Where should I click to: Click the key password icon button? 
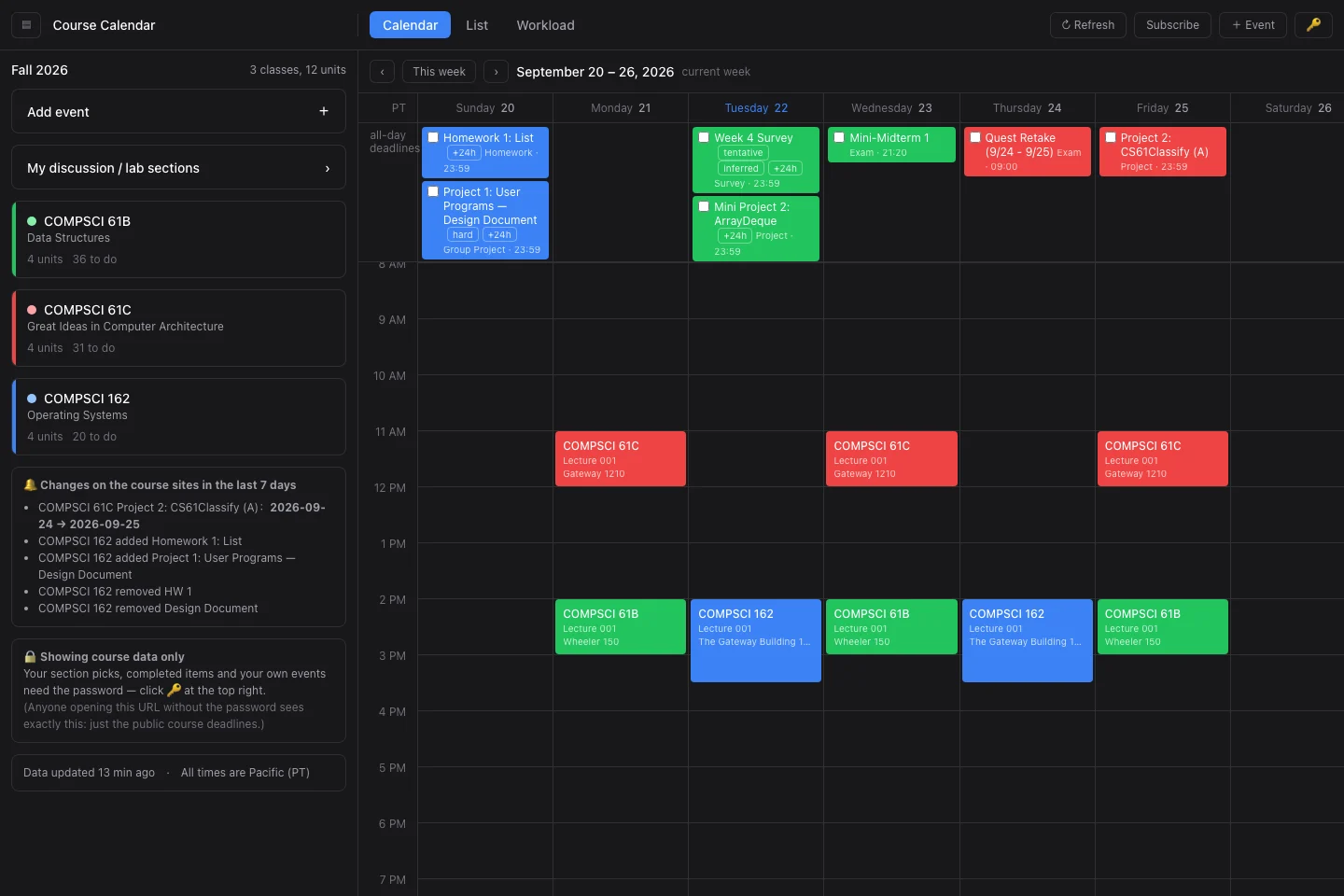click(x=1313, y=25)
